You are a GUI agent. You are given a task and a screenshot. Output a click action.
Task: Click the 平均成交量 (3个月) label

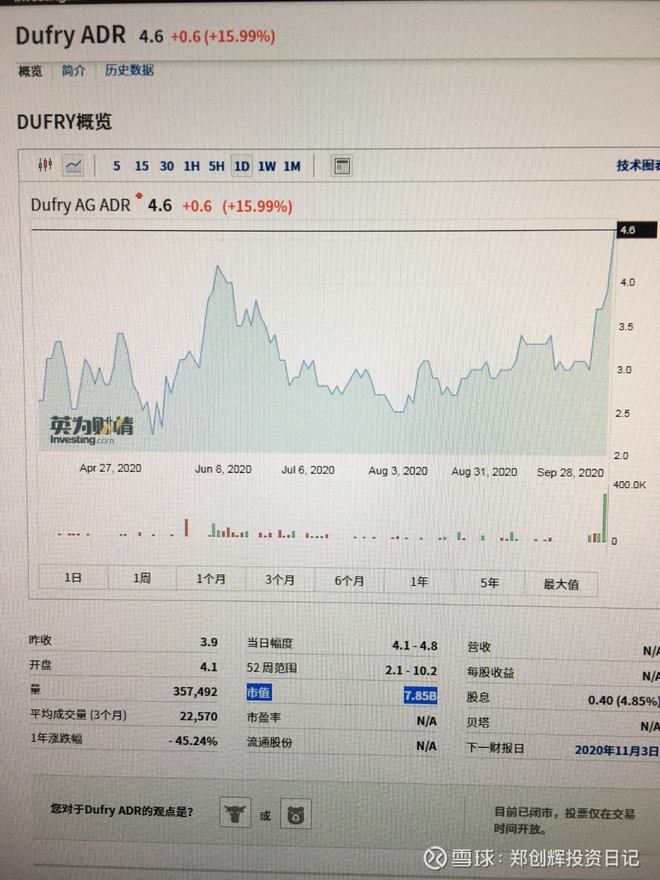[78, 714]
